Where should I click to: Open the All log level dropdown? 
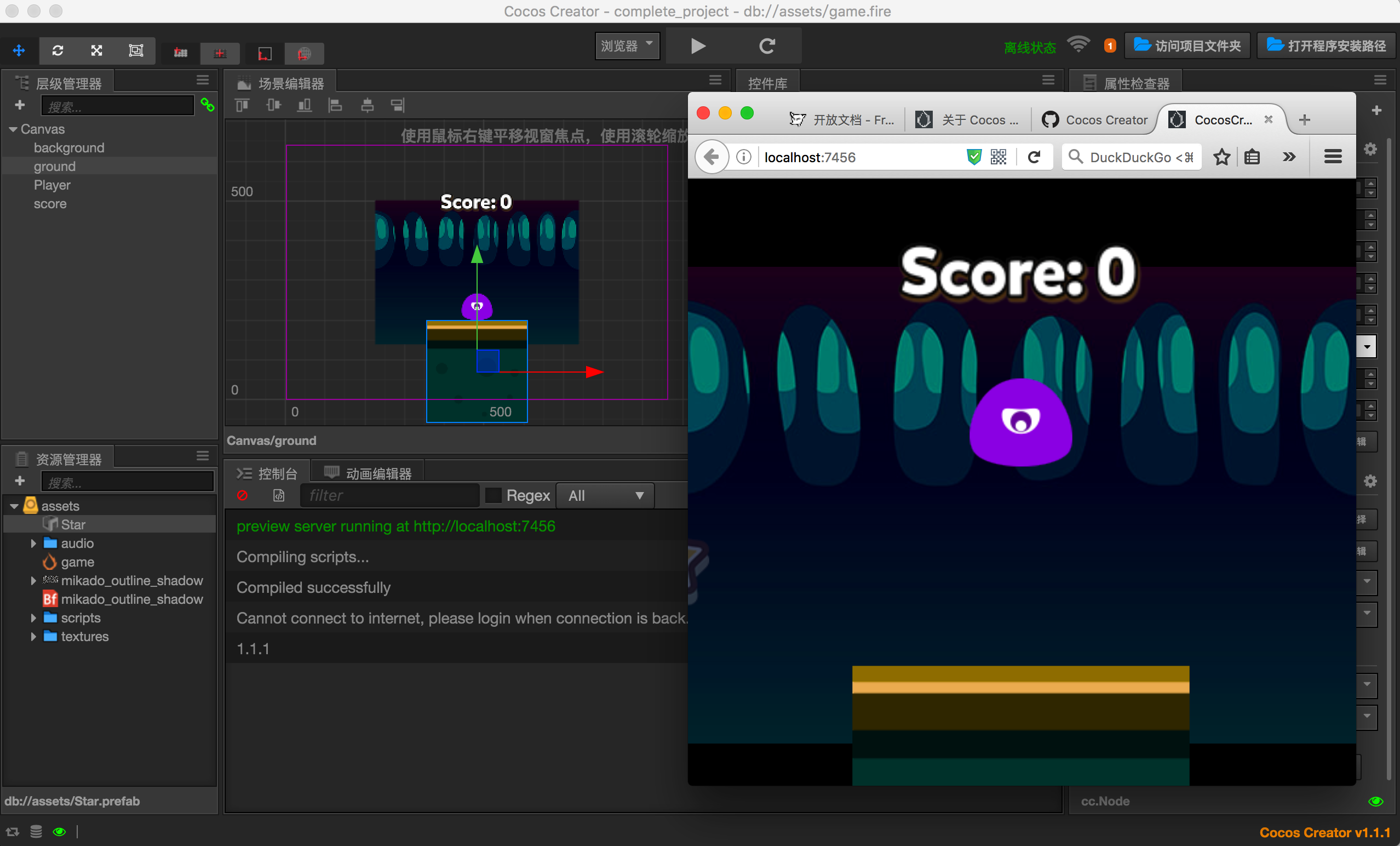tap(605, 495)
